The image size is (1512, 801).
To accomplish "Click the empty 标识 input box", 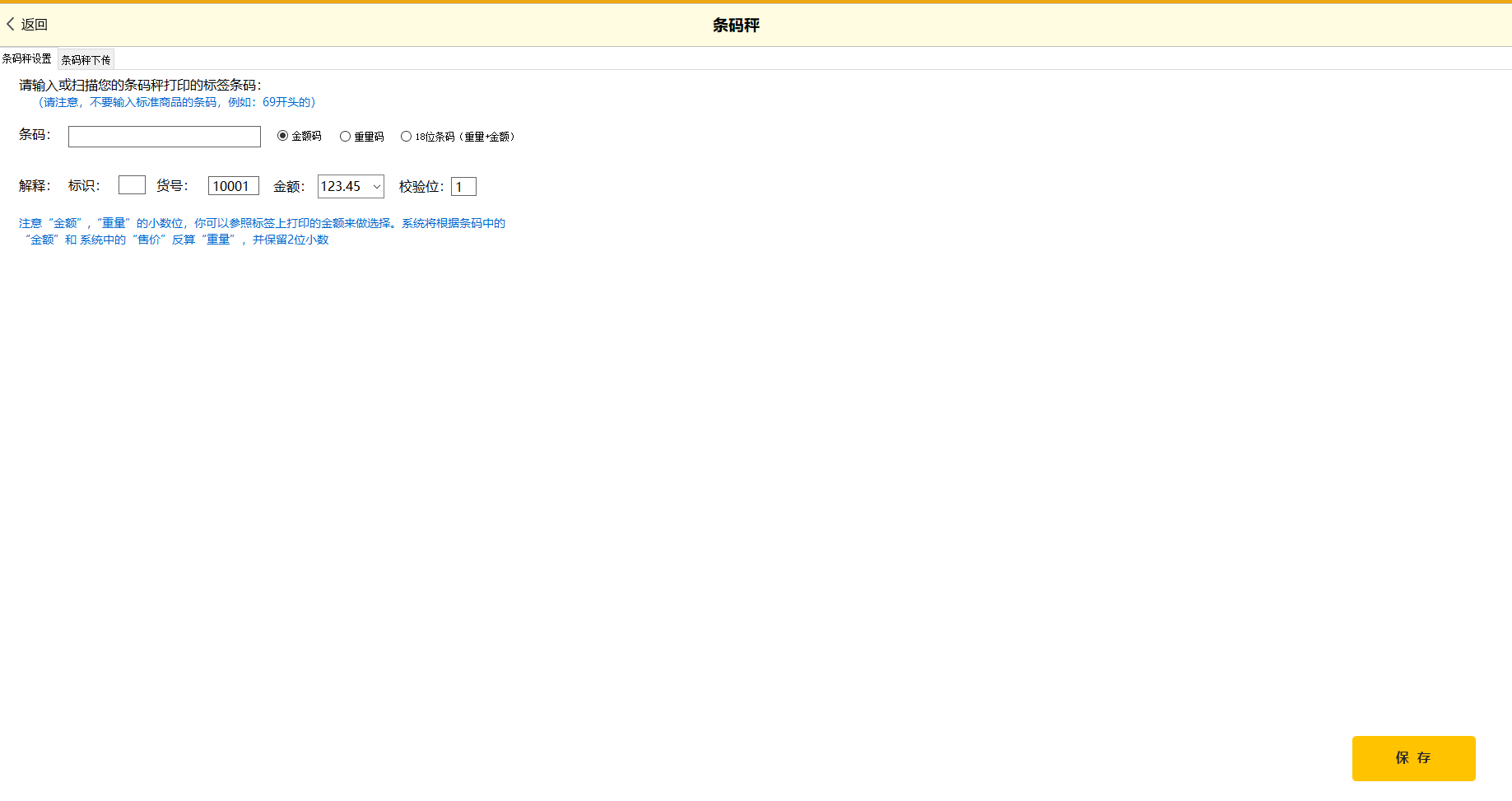I will 132,185.
